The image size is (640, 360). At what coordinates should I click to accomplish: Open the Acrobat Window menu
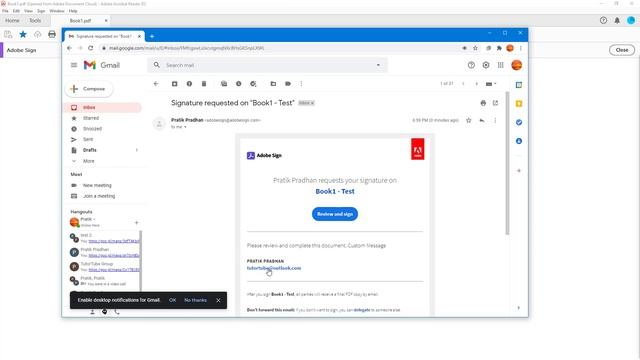point(57,11)
